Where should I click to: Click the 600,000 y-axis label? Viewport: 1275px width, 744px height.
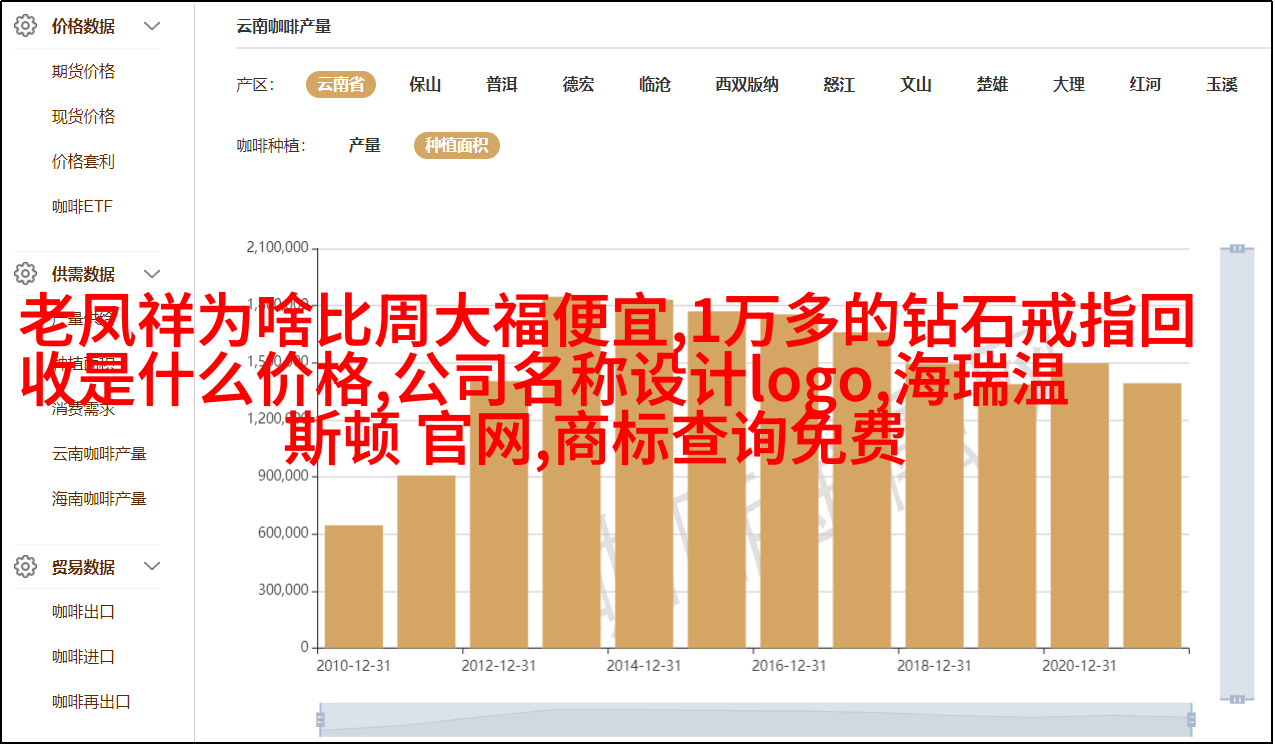click(x=282, y=533)
